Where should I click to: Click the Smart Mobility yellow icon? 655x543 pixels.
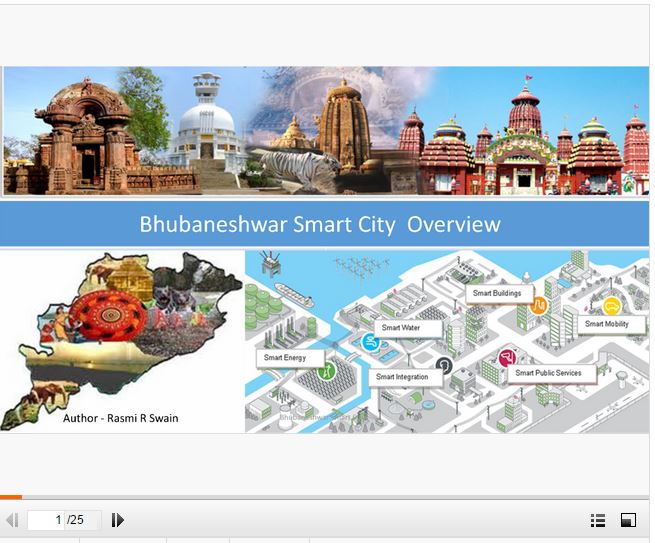(x=612, y=306)
